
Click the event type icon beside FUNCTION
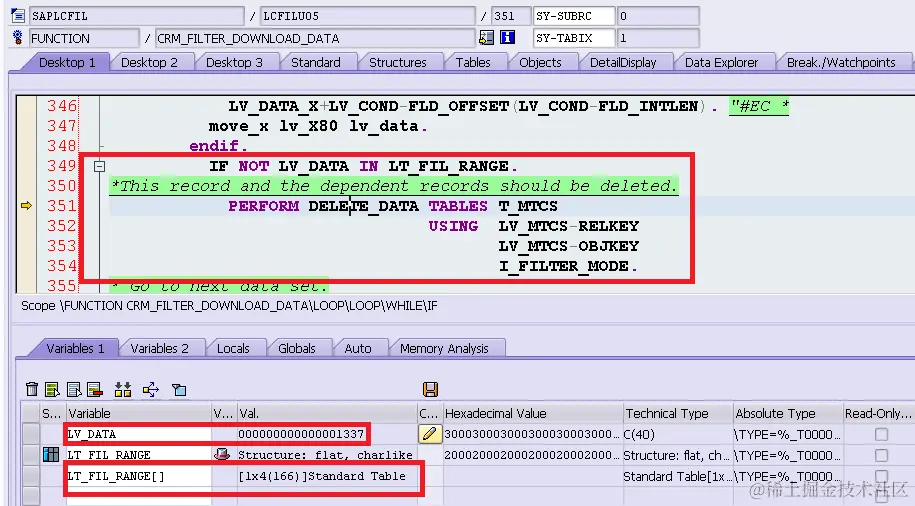pyautogui.click(x=18, y=38)
